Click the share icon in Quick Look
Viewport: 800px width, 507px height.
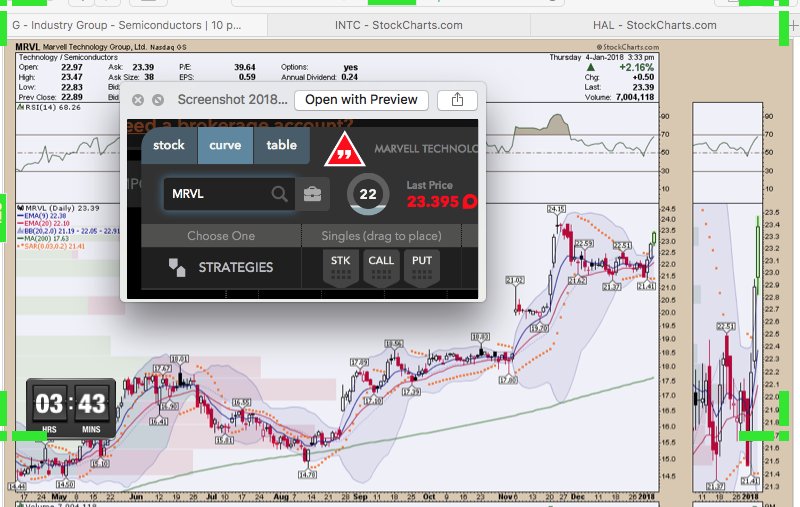coord(457,100)
